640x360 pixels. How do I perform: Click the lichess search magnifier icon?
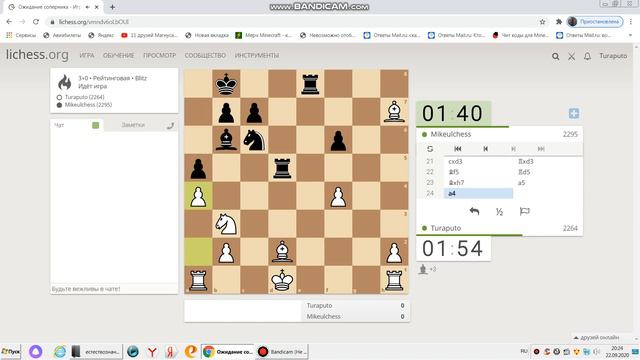click(556, 56)
